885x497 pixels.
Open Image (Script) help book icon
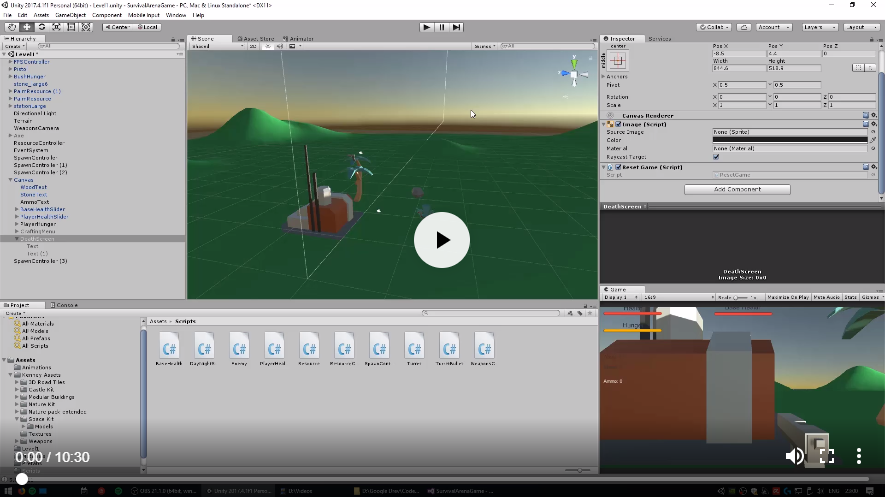(x=866, y=124)
